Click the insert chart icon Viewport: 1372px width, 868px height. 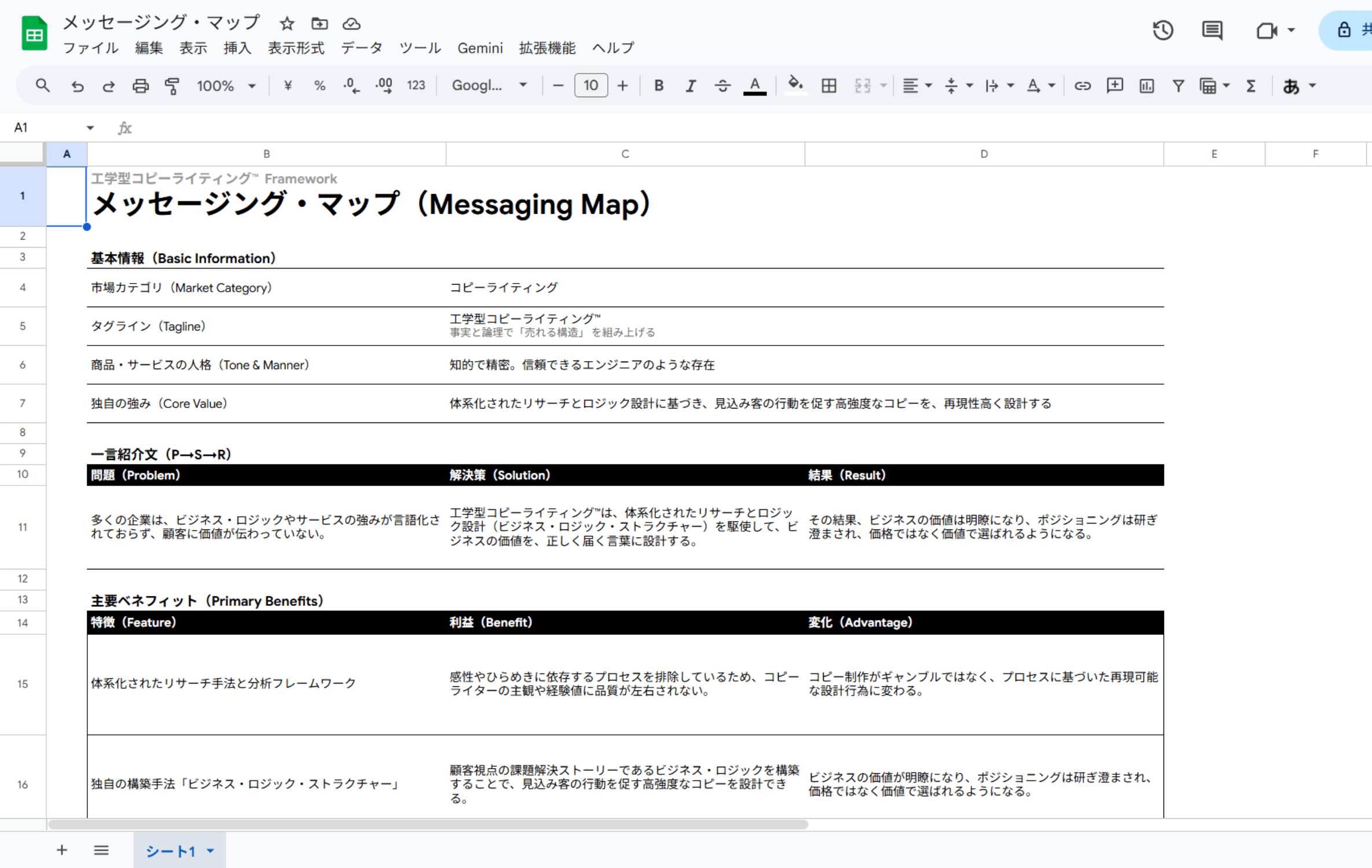pyautogui.click(x=1146, y=86)
